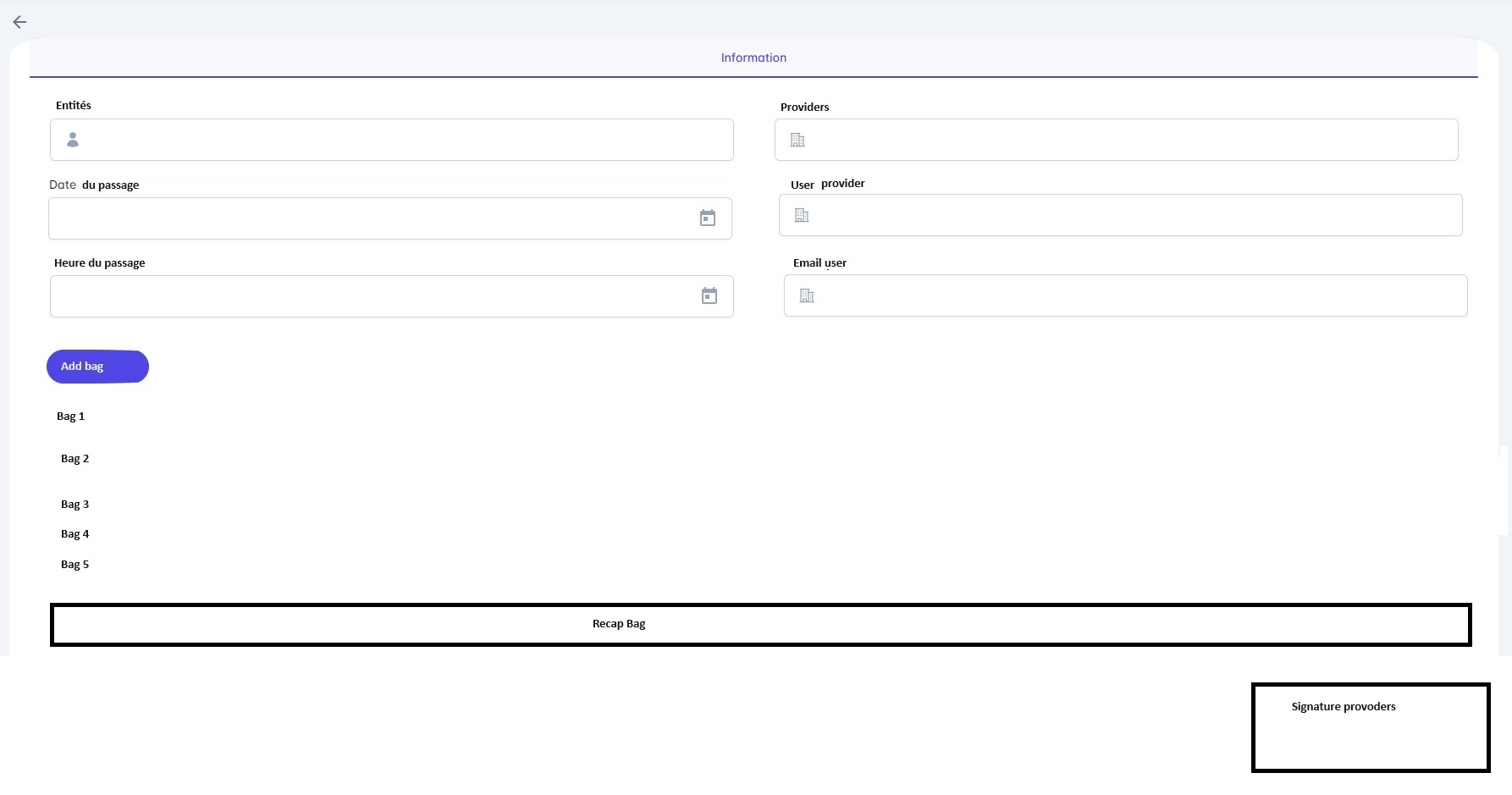Open picker icon in Heure du passage
Viewport: 1512px width, 795px height.
709,296
